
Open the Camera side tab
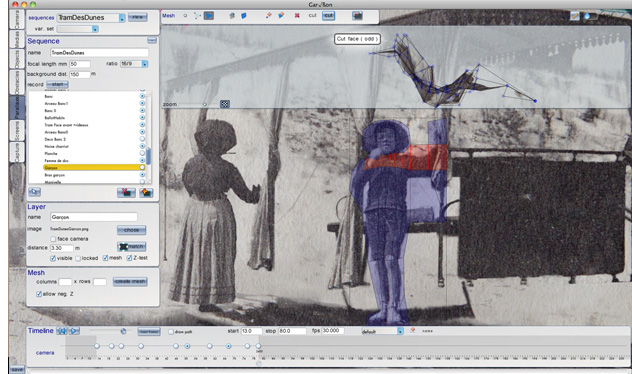(x=17, y=19)
